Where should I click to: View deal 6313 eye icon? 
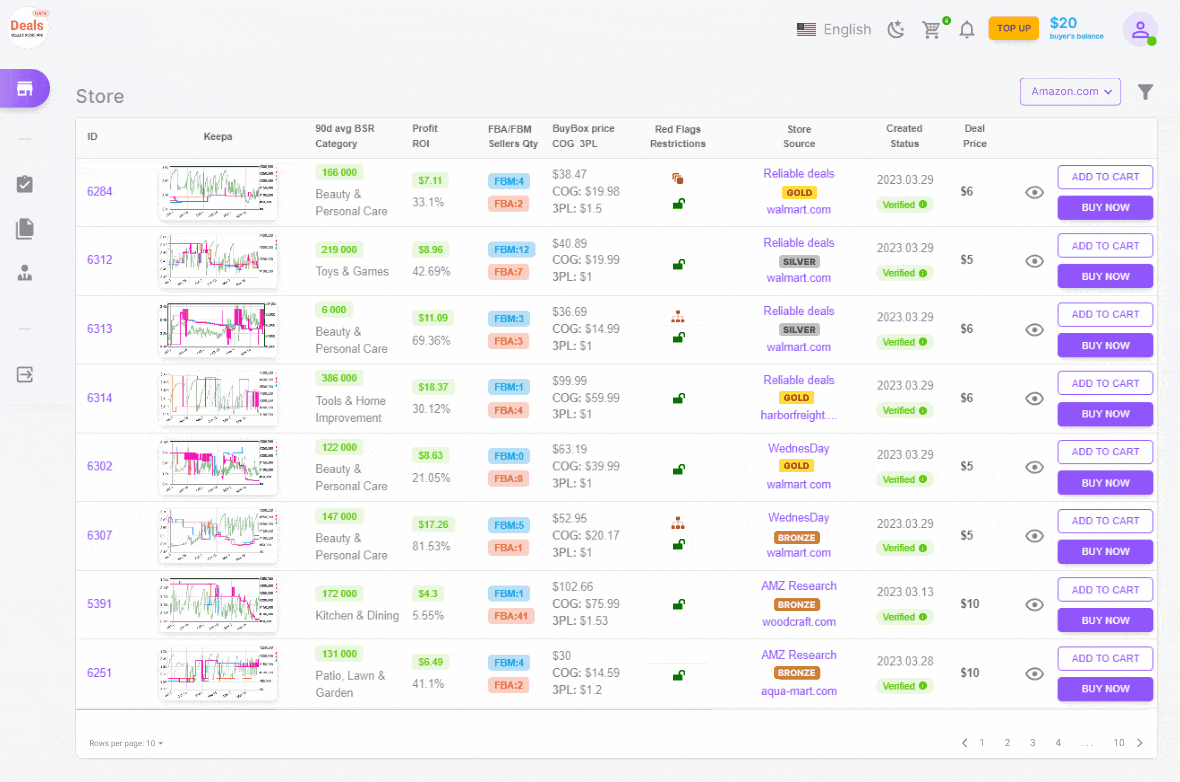(x=1035, y=330)
